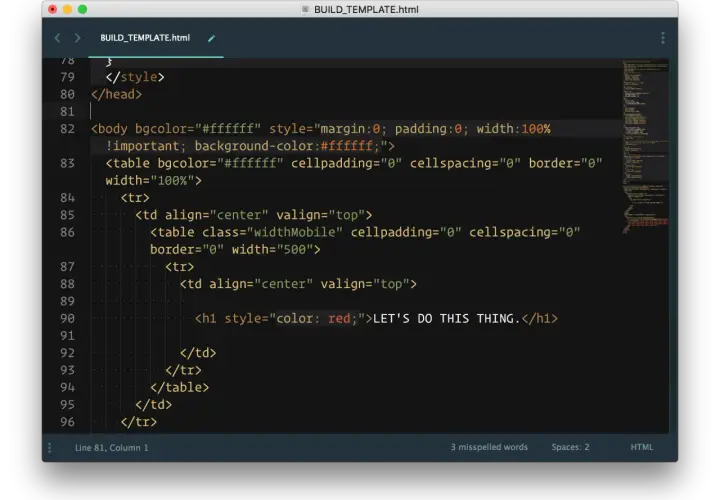The height and width of the screenshot is (500, 720).
Task: Click the file icon in title bar
Action: click(305, 9)
